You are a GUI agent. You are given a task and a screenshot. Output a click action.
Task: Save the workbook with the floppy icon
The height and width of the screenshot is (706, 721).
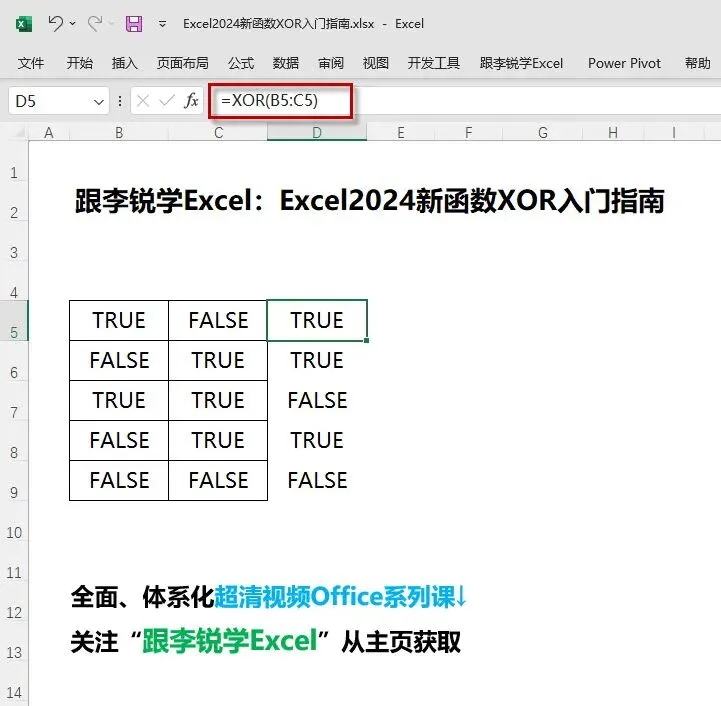134,23
